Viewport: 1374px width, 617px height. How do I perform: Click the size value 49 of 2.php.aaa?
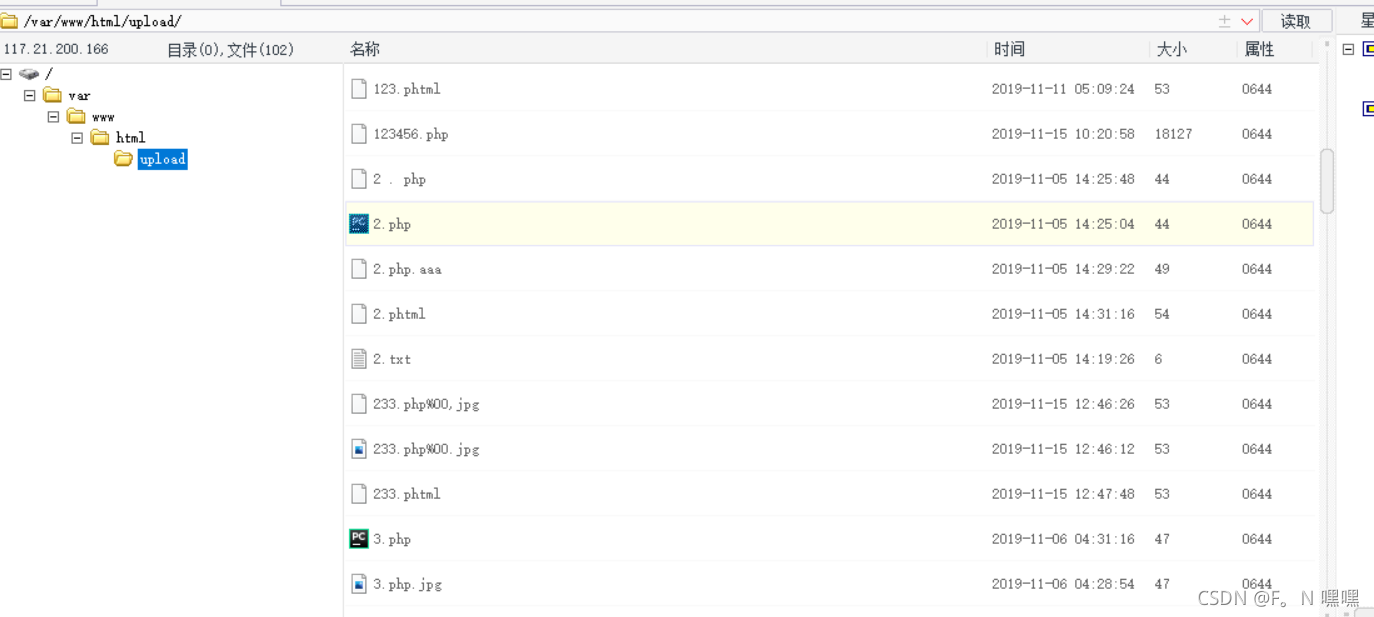[1162, 269]
